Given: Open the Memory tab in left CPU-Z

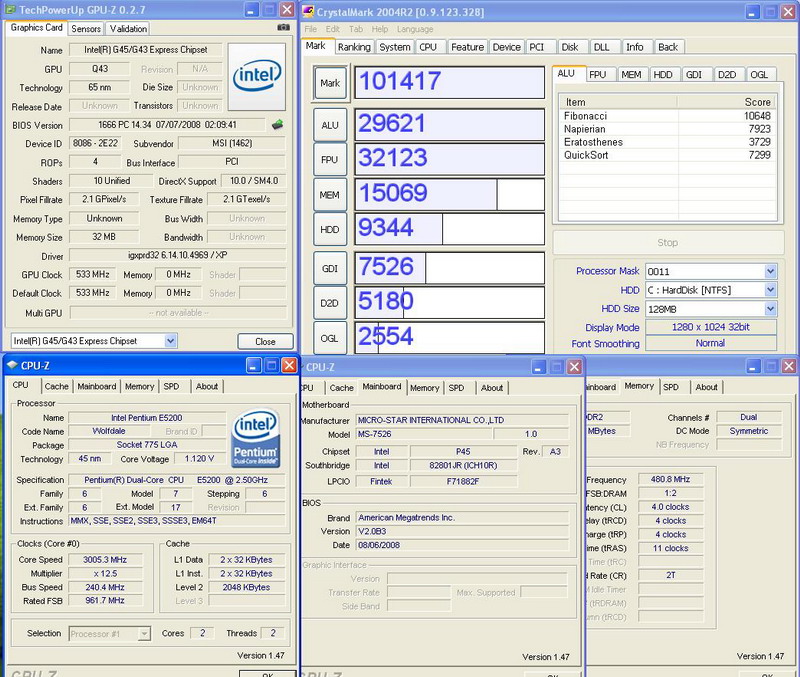Looking at the screenshot, I should click(x=139, y=386).
